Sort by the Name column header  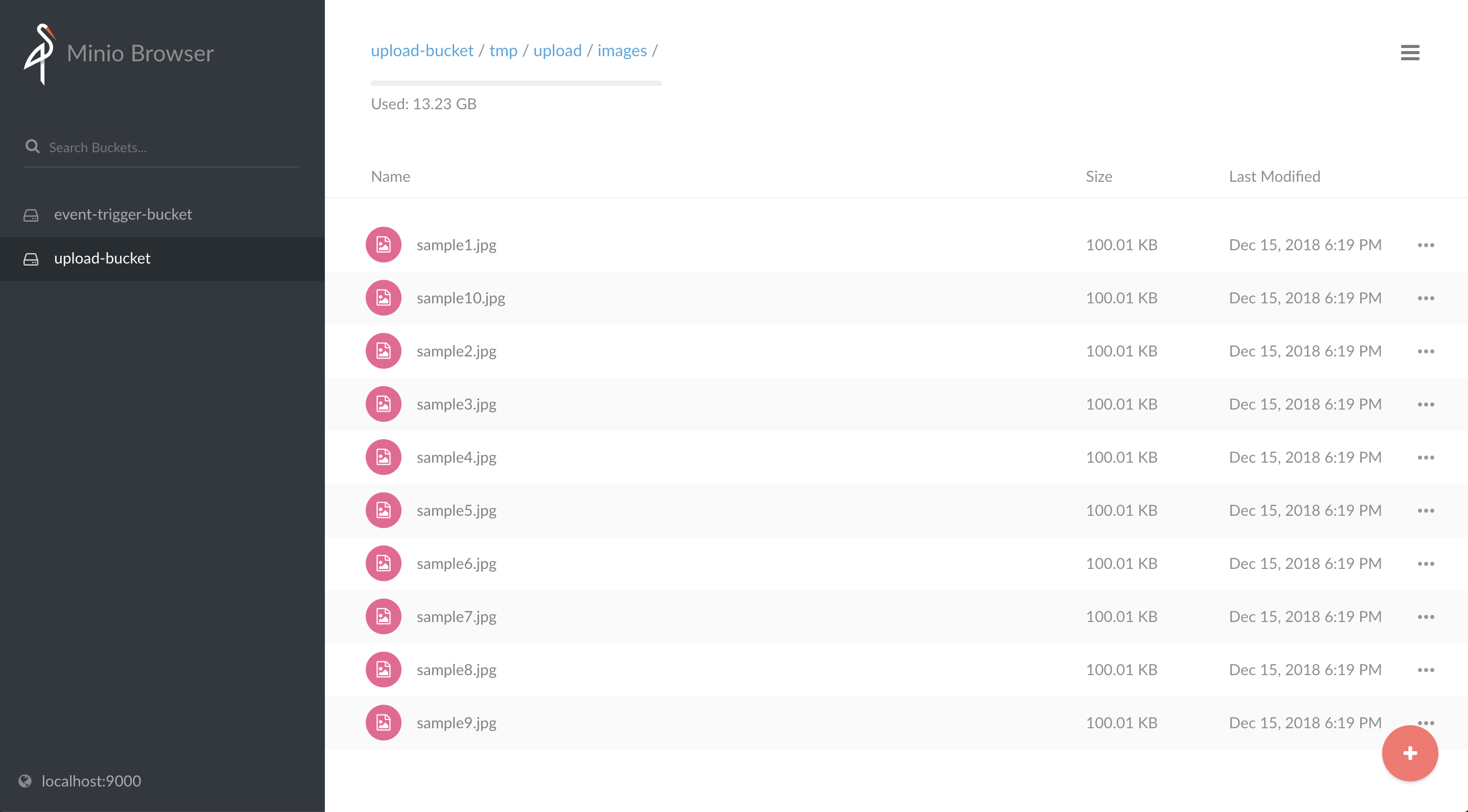click(x=390, y=176)
